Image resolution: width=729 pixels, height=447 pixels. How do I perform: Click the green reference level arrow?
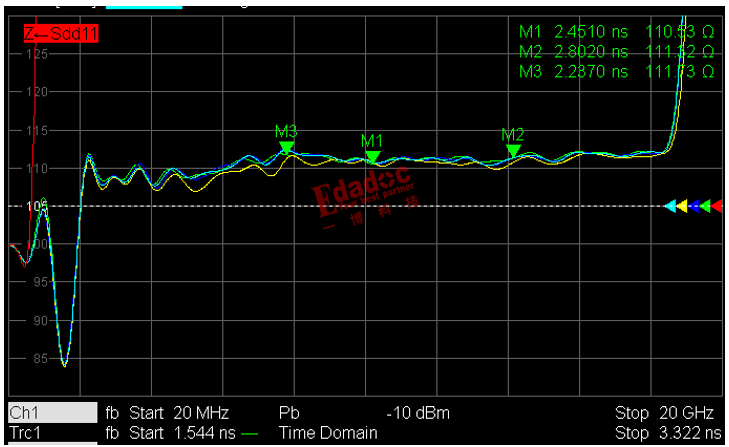[x=705, y=206]
